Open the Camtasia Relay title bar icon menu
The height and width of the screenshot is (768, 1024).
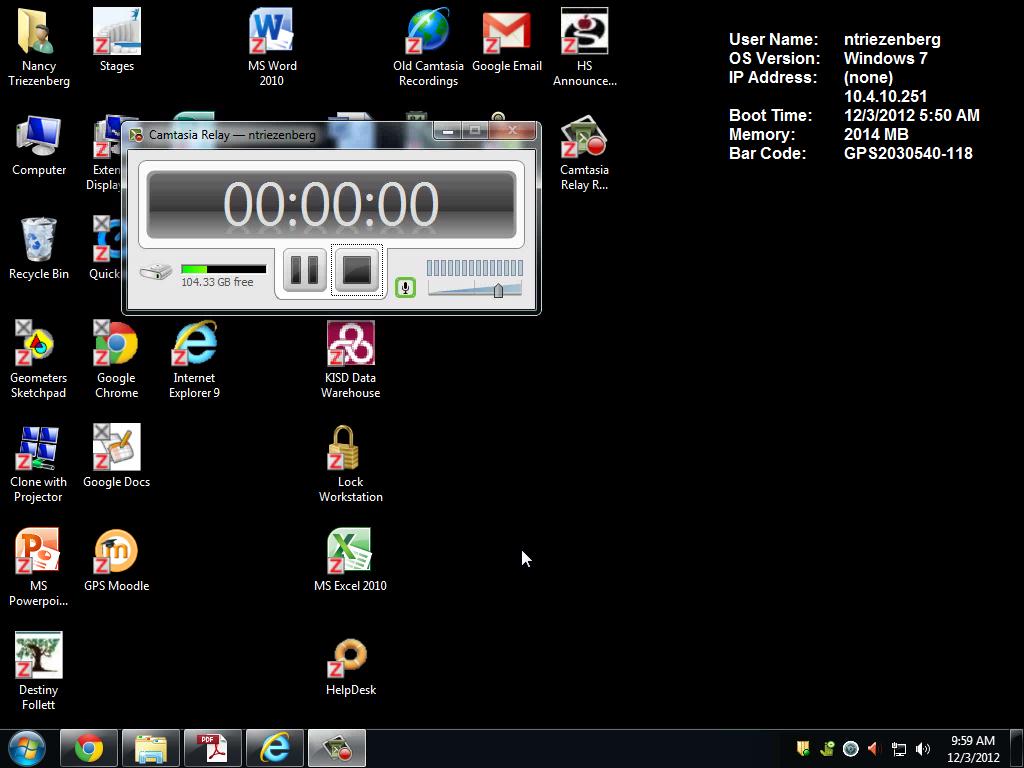pos(136,135)
